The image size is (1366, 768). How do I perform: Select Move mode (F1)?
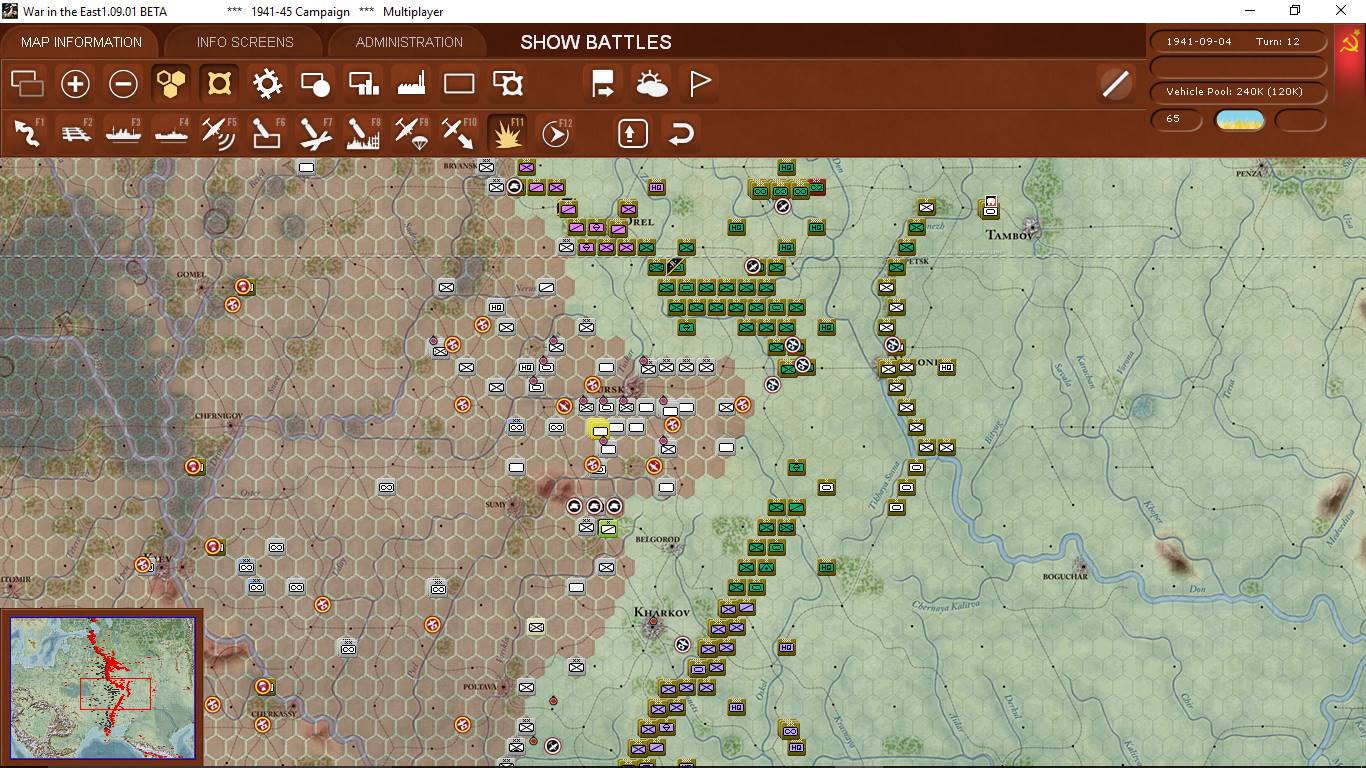coord(27,132)
